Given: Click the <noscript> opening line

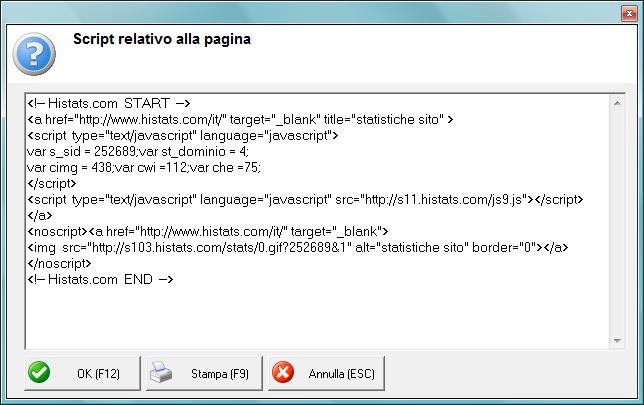Looking at the screenshot, I should [x=207, y=232].
